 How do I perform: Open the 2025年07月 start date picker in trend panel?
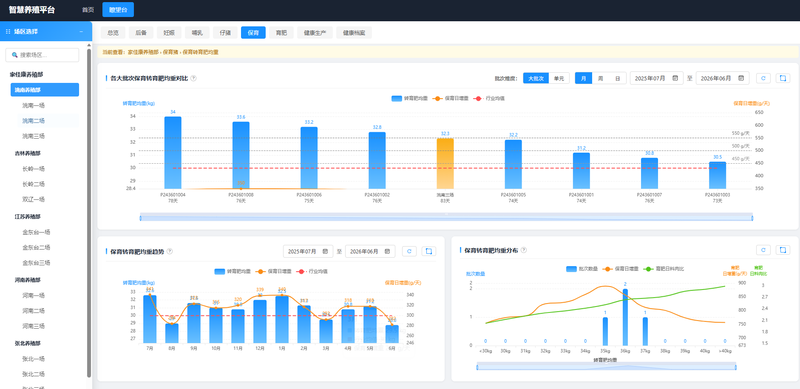[x=308, y=251]
